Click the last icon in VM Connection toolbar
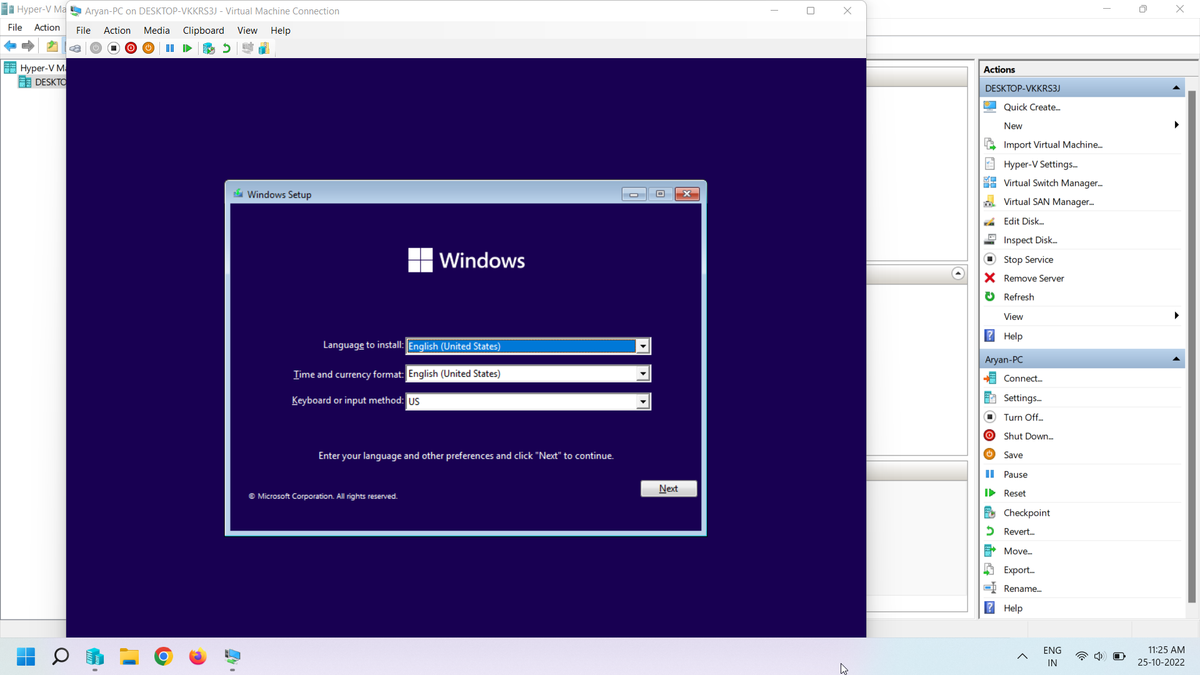Image resolution: width=1200 pixels, height=675 pixels. coord(264,48)
